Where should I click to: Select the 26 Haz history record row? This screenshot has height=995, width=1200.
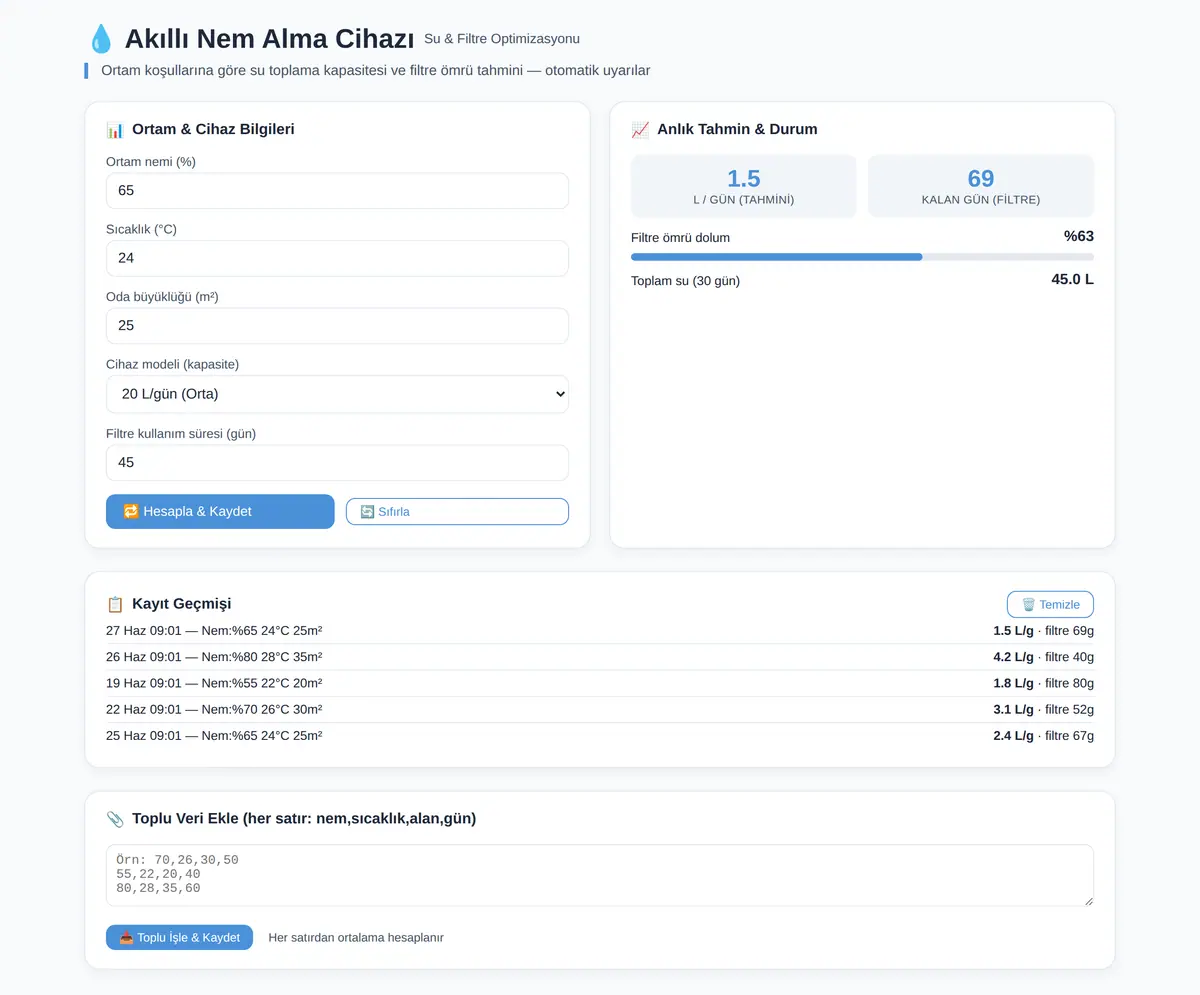pyautogui.click(x=600, y=657)
